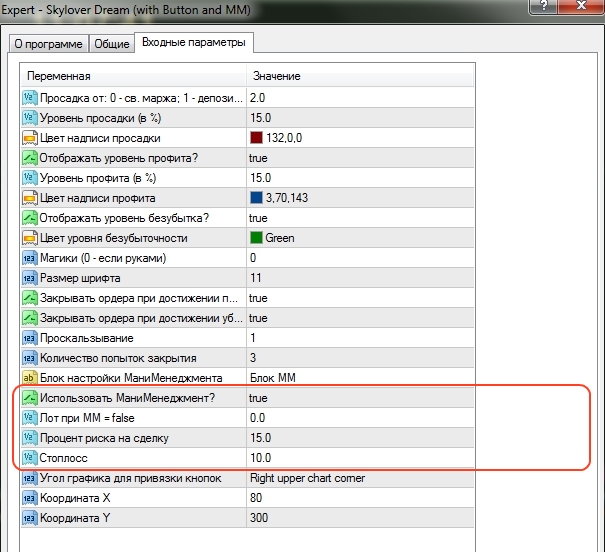Edit the 'Уровень профита' value 15.0
Viewport: 605px width, 552px height.
point(261,178)
